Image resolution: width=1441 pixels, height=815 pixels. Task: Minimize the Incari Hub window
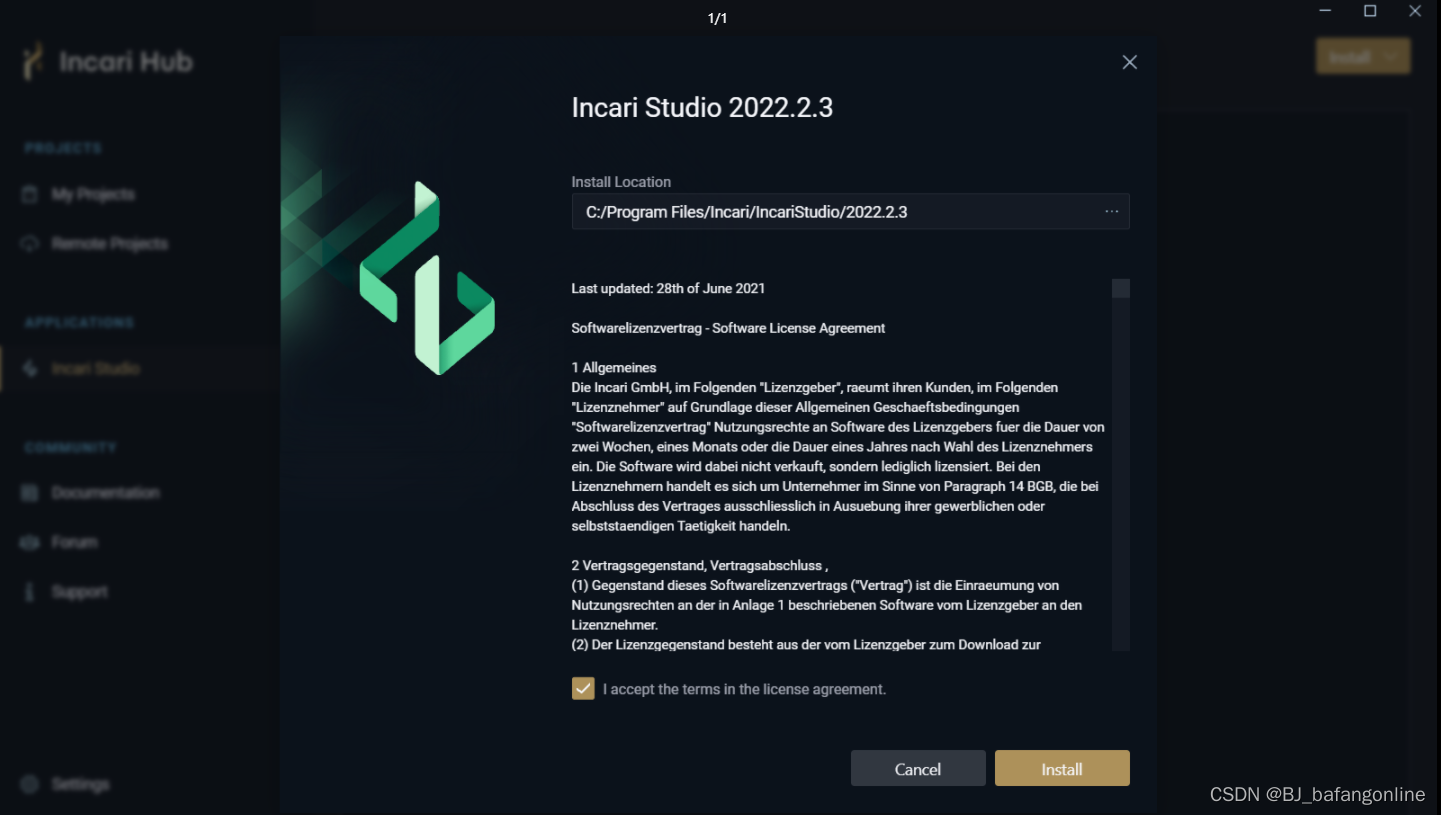click(1326, 11)
